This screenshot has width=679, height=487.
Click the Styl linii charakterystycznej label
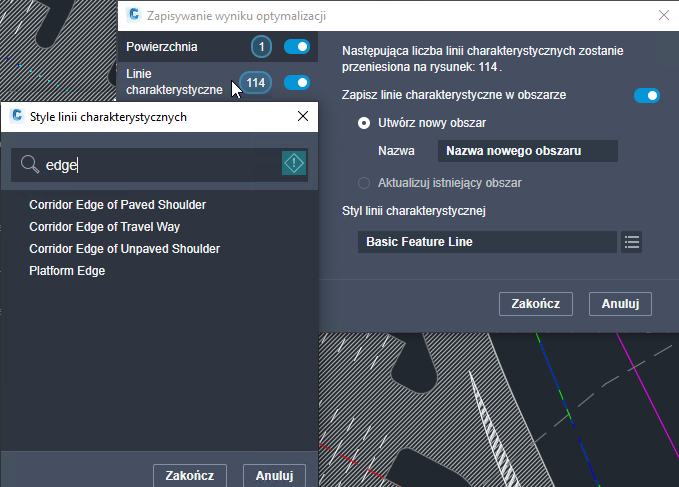[x=414, y=211]
